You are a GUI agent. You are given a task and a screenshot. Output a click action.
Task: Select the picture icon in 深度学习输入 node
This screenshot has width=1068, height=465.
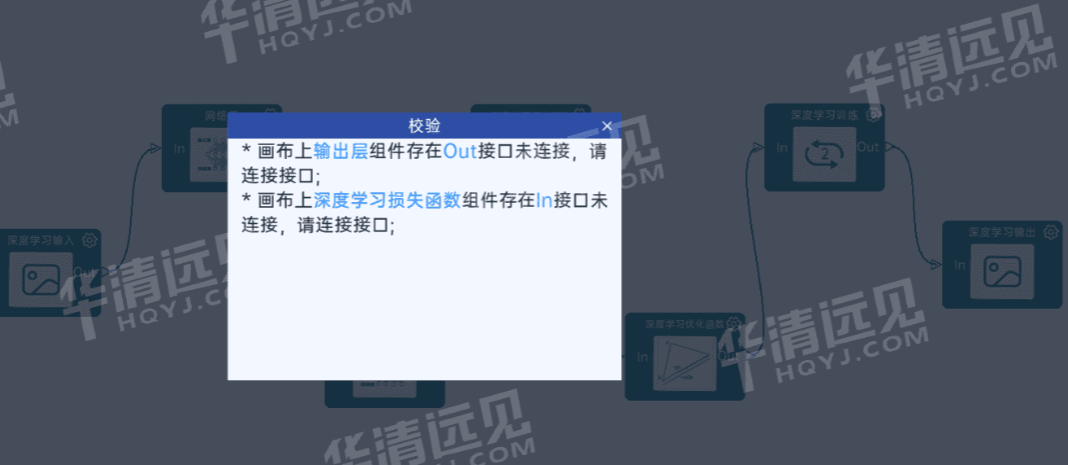point(41,278)
